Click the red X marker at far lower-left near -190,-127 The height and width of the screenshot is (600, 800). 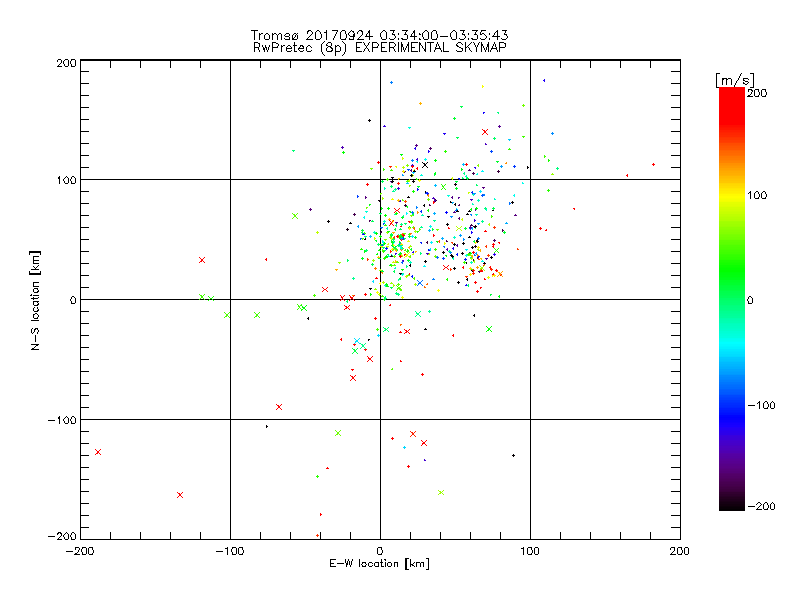pos(98,452)
